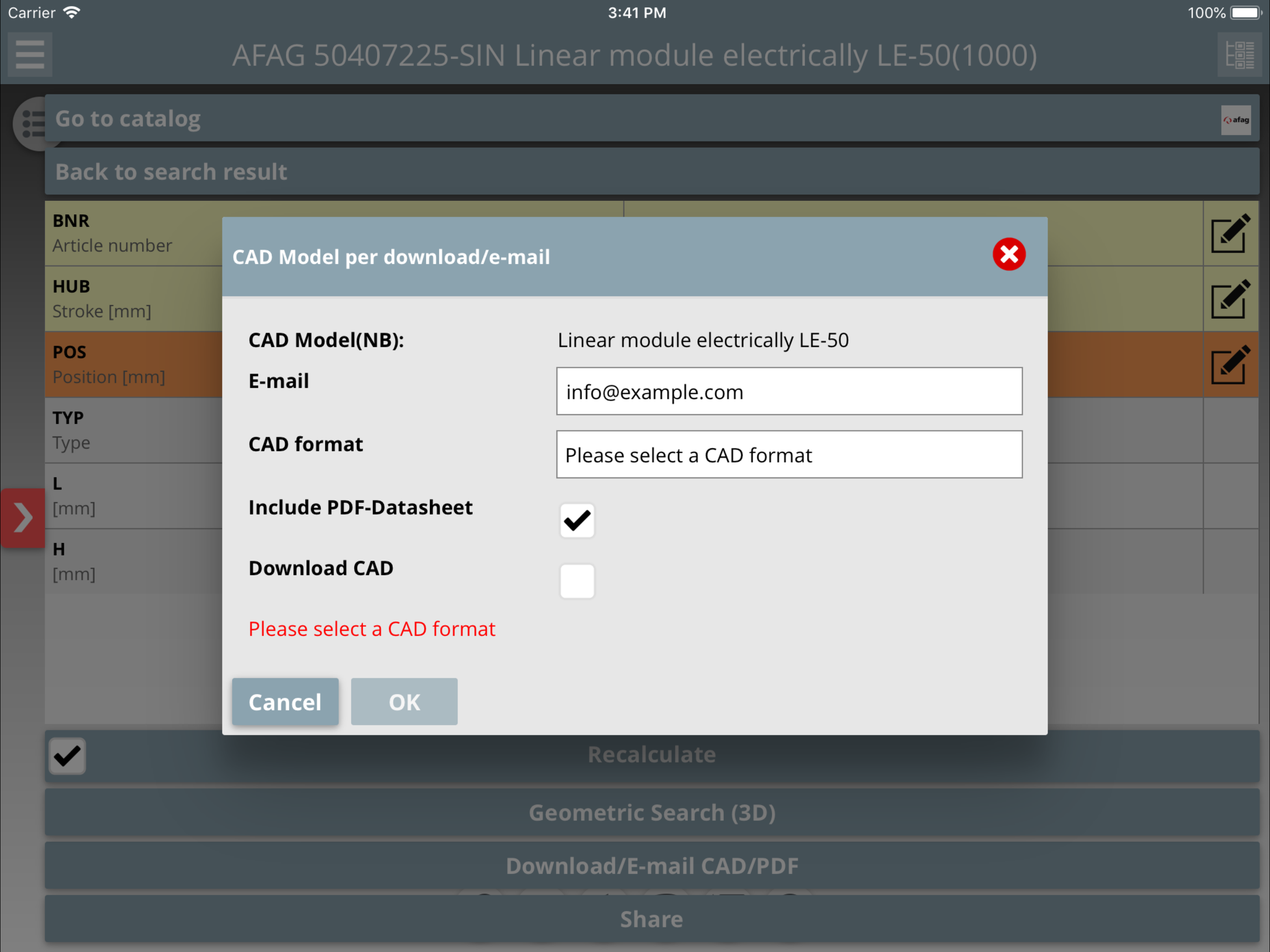Close the CAD Model dialog with red X

tap(1009, 254)
